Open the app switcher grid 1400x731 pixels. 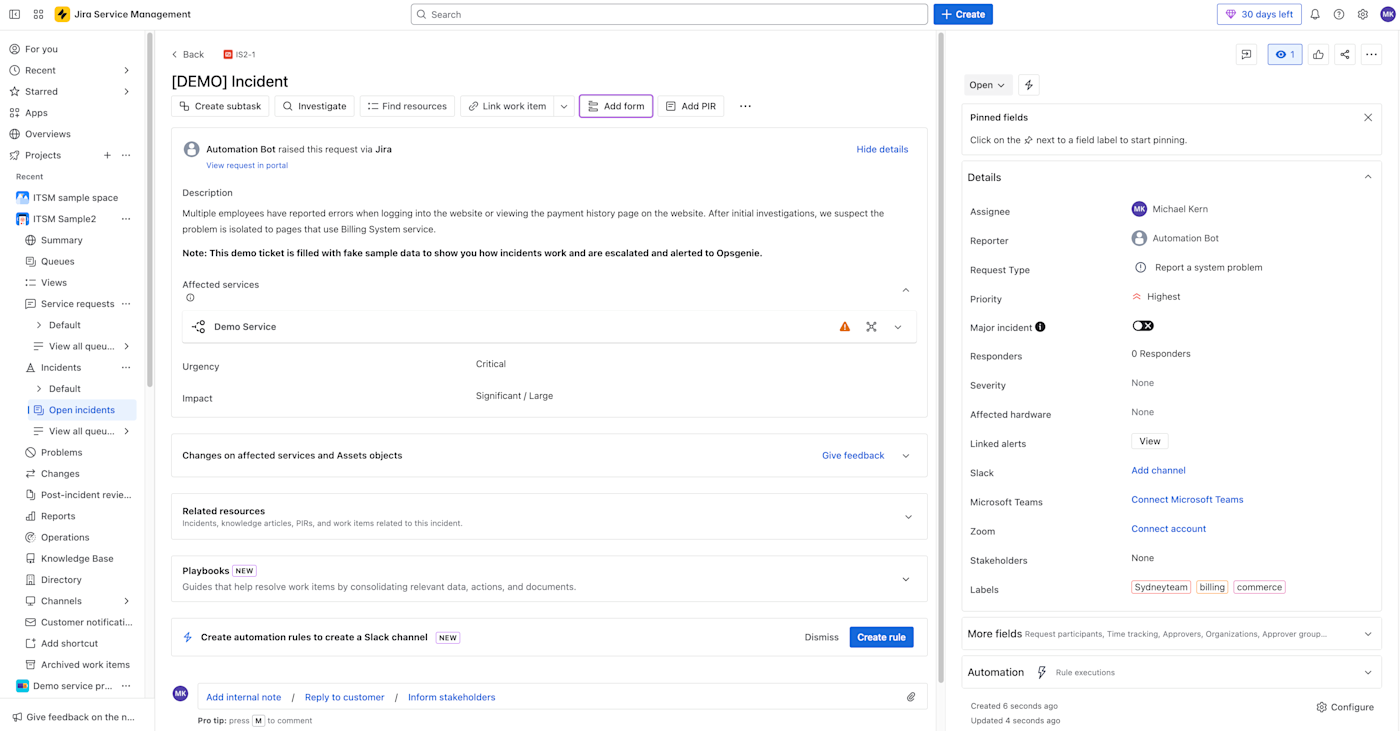pyautogui.click(x=38, y=15)
